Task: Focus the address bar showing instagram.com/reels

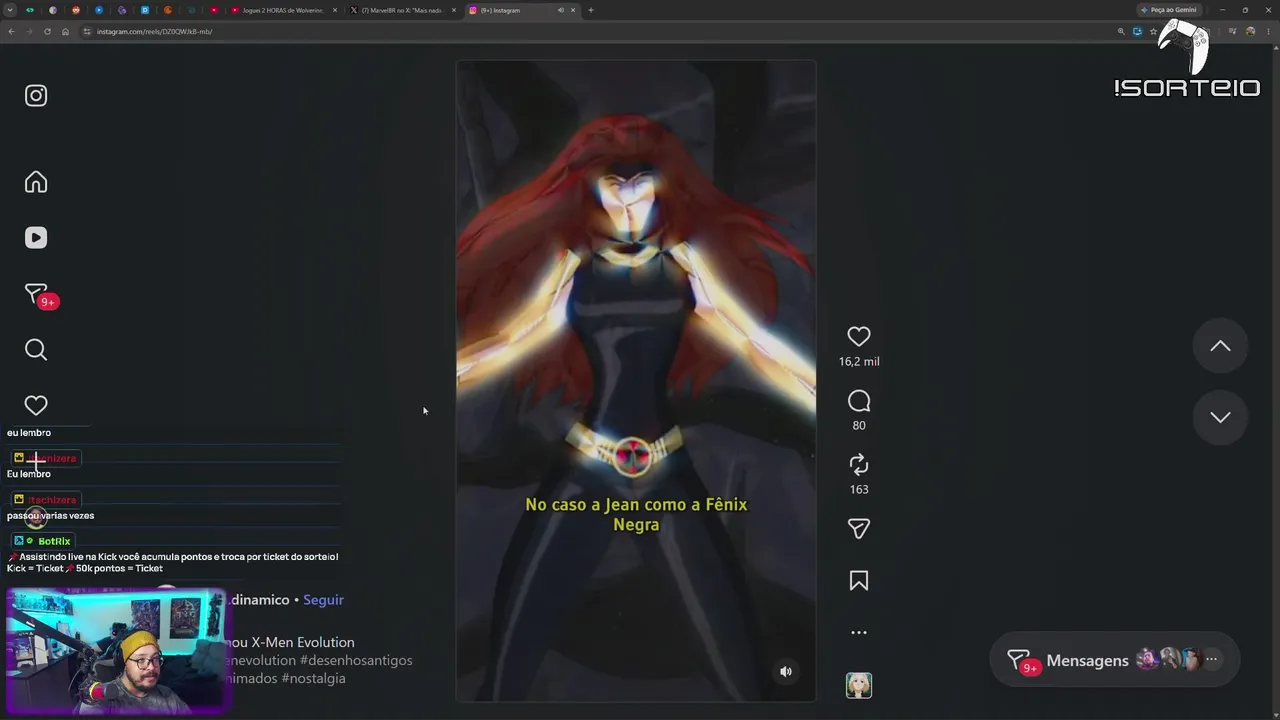Action: (600, 32)
